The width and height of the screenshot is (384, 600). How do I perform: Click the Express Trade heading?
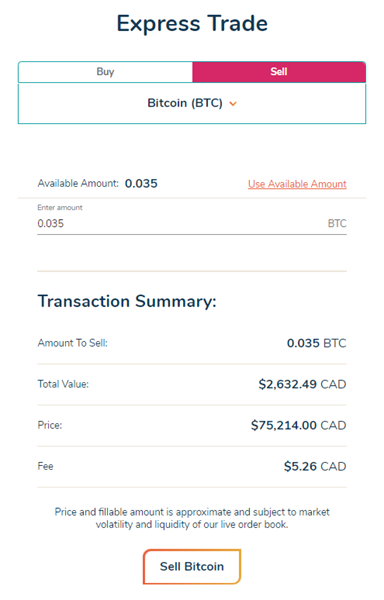pyautogui.click(x=192, y=24)
